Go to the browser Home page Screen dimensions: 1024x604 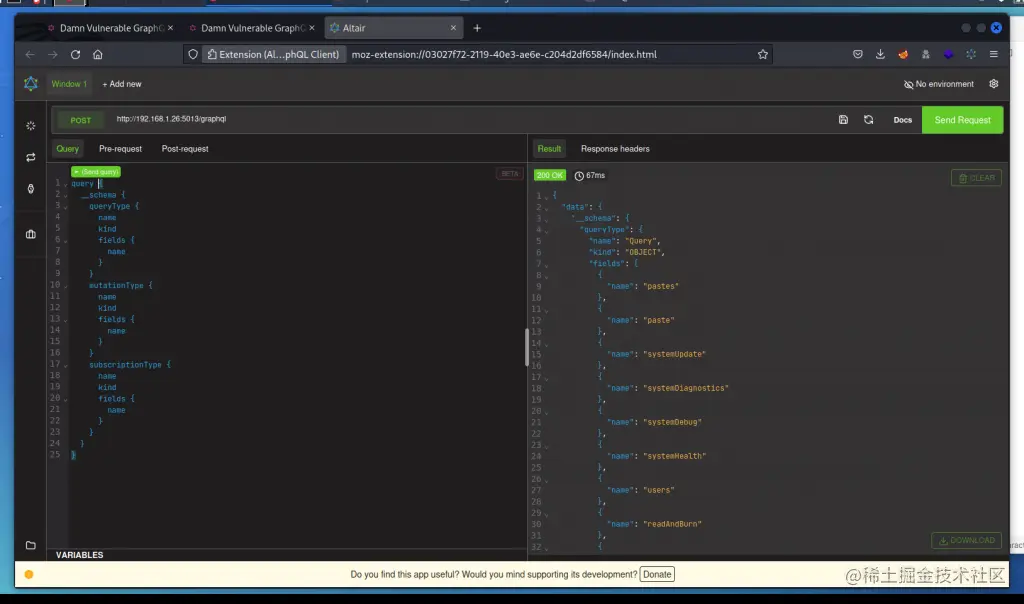click(x=97, y=54)
